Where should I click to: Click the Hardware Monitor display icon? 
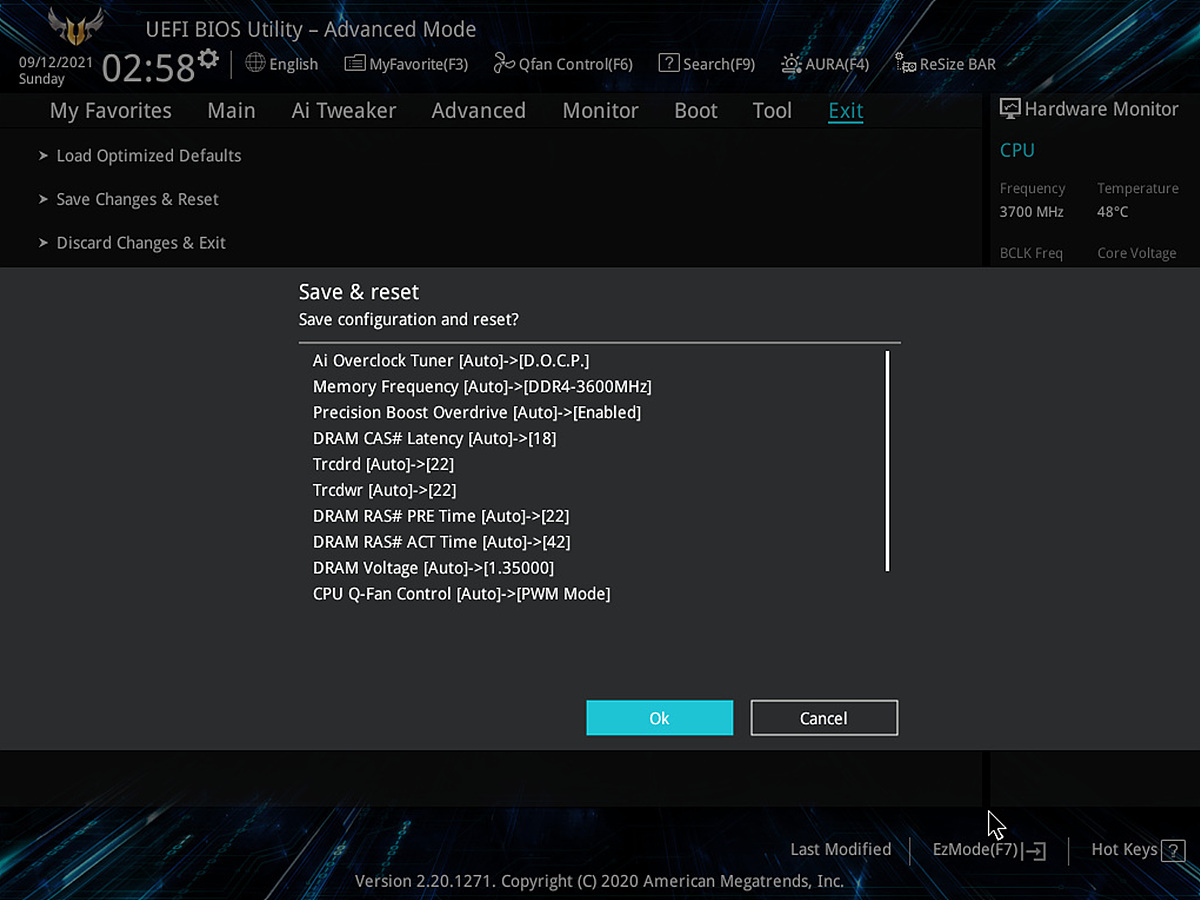pos(1010,109)
